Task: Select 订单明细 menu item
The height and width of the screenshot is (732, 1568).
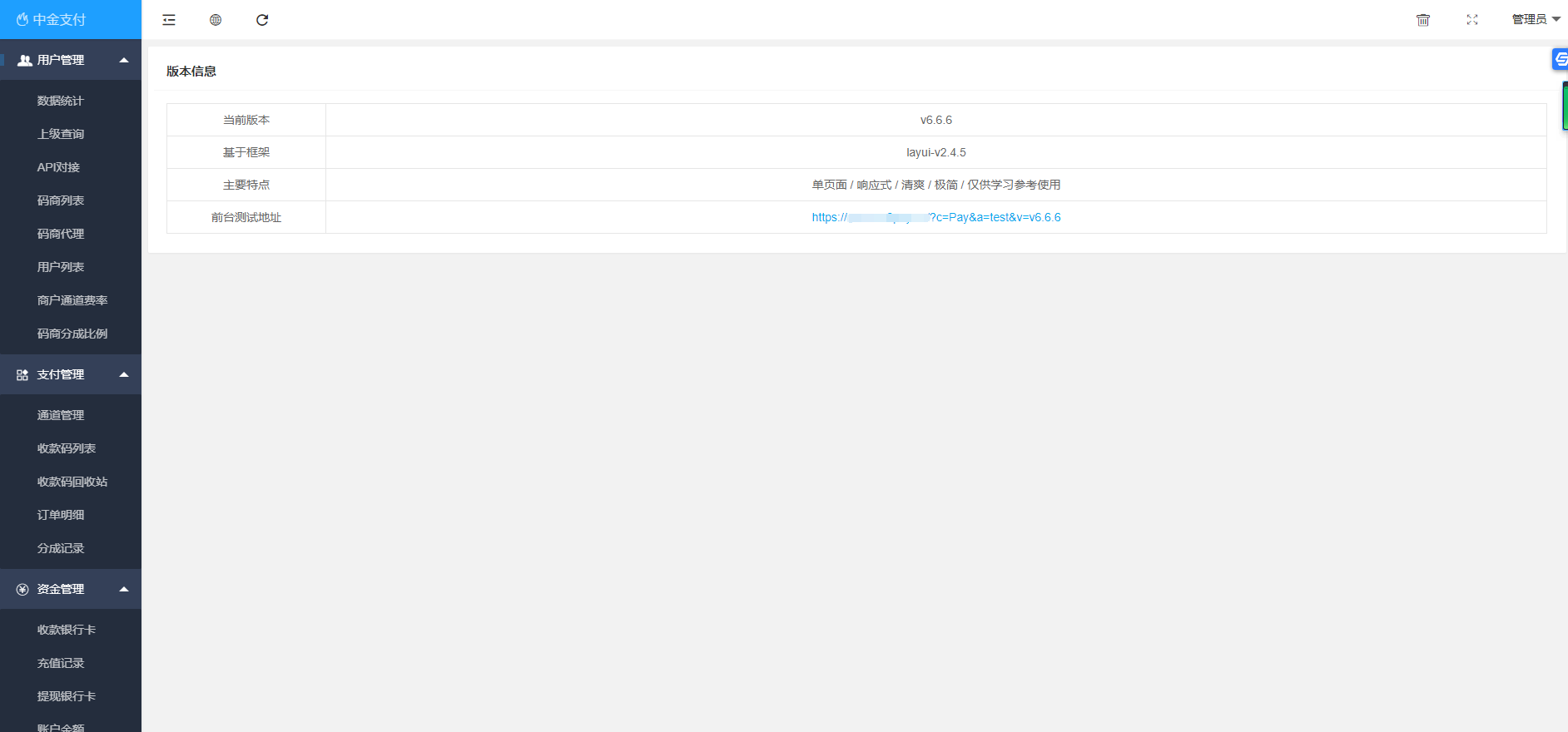Action: (x=61, y=515)
